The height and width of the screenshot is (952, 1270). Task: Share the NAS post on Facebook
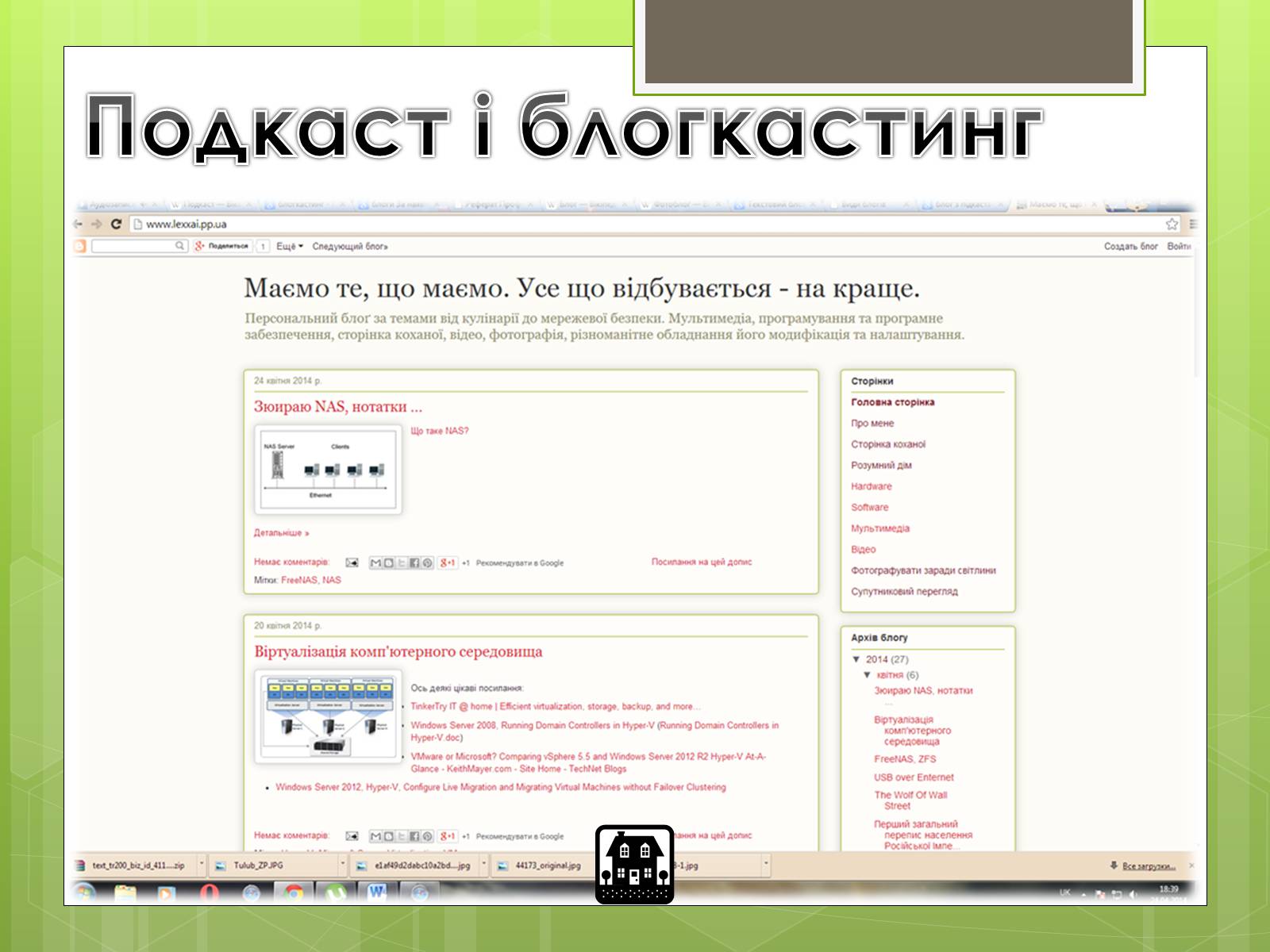[x=414, y=562]
